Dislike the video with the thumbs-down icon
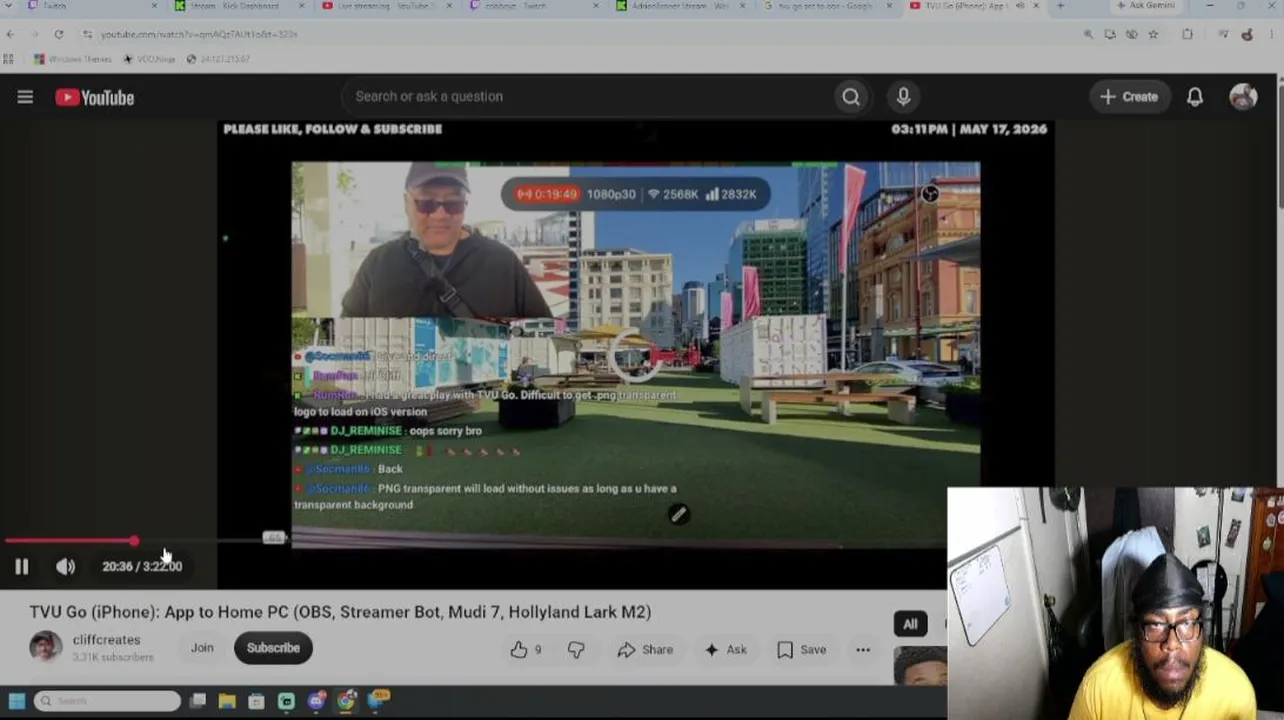The width and height of the screenshot is (1284, 720). point(576,650)
